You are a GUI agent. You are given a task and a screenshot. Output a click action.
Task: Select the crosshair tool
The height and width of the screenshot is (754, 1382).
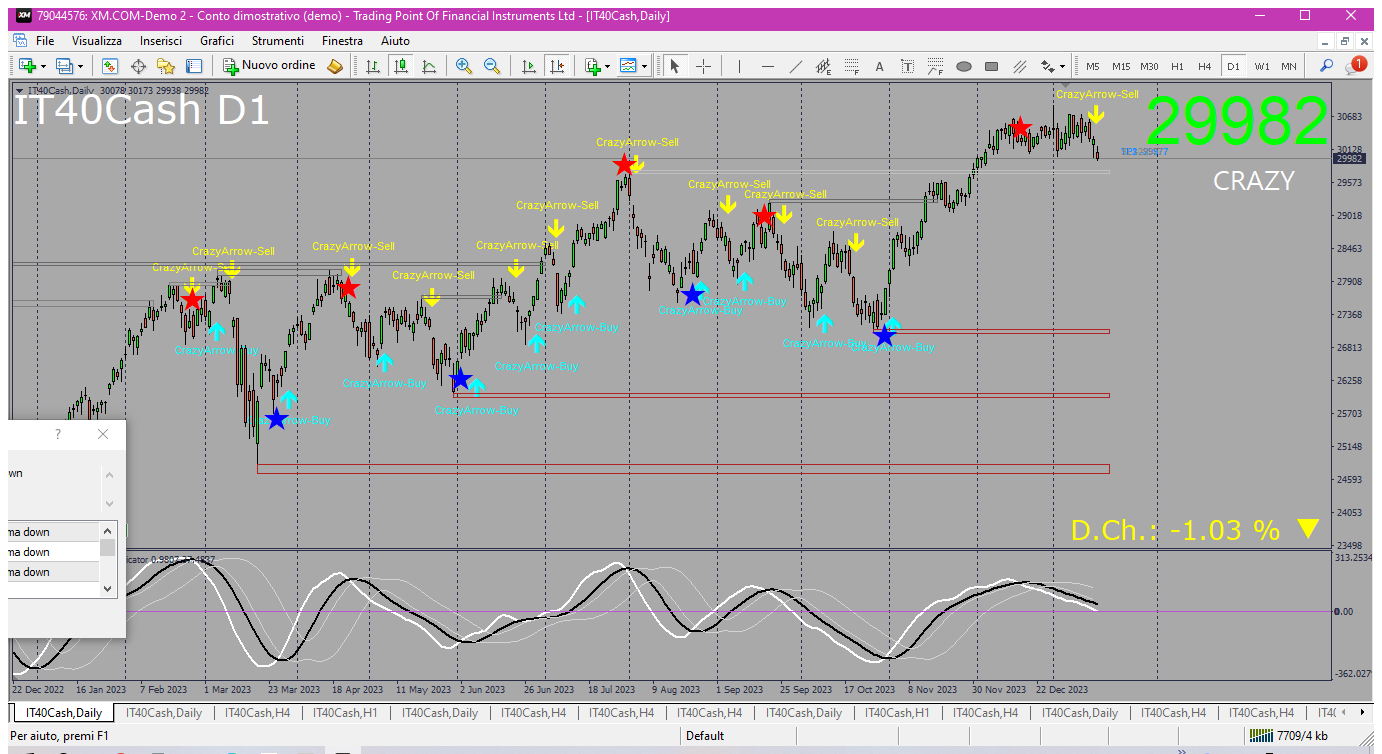704,66
